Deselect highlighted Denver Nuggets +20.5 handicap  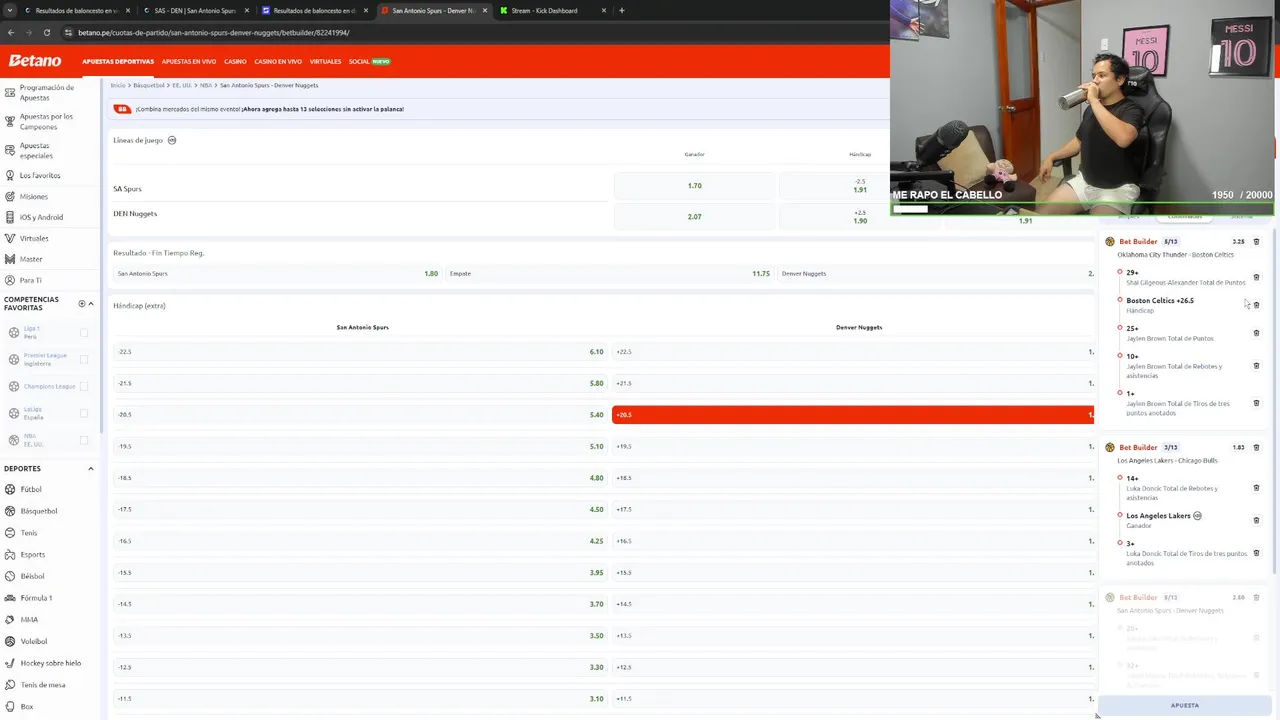852,414
